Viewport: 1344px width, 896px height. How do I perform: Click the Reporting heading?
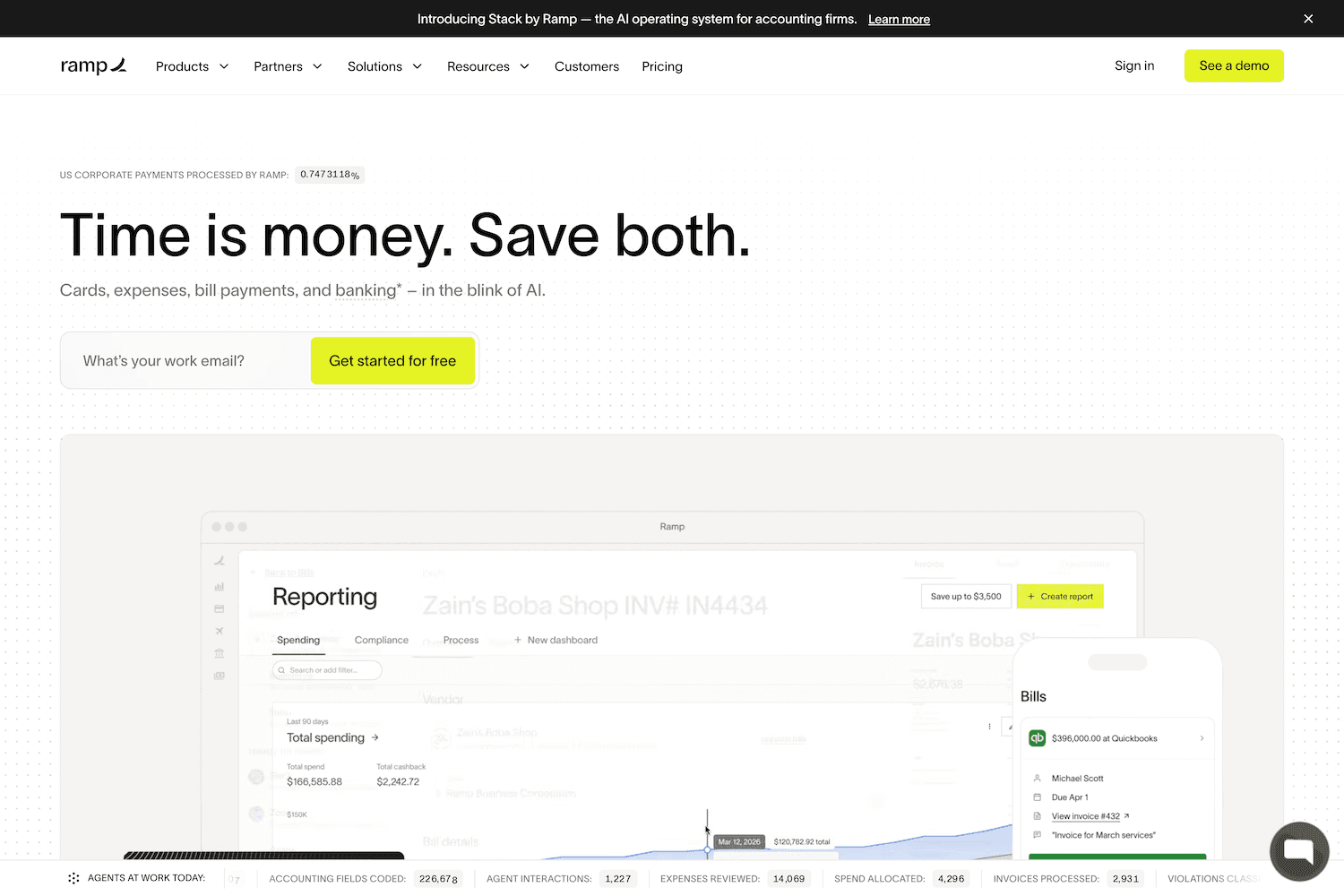pyautogui.click(x=324, y=597)
